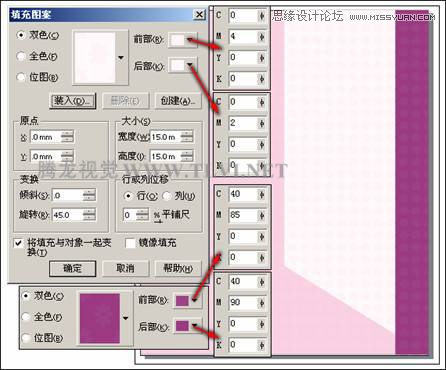Confirm with the 确定 button

click(x=72, y=269)
